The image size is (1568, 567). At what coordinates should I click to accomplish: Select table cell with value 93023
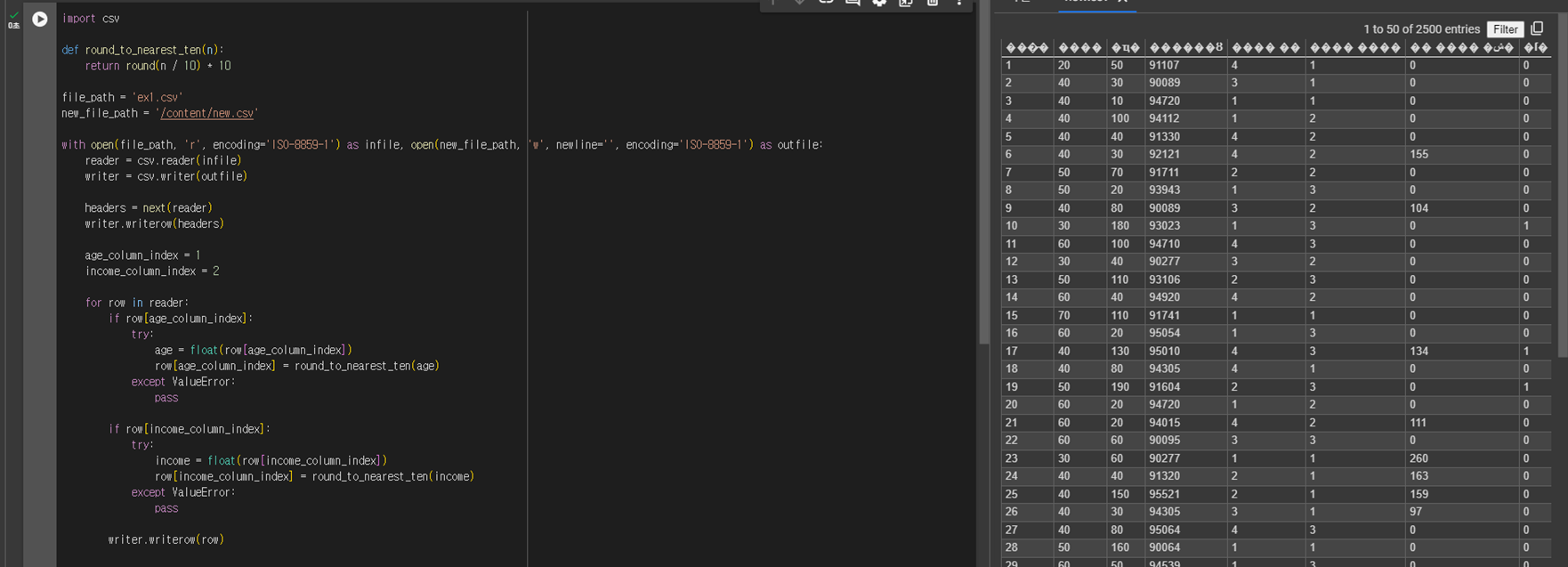click(x=1186, y=225)
